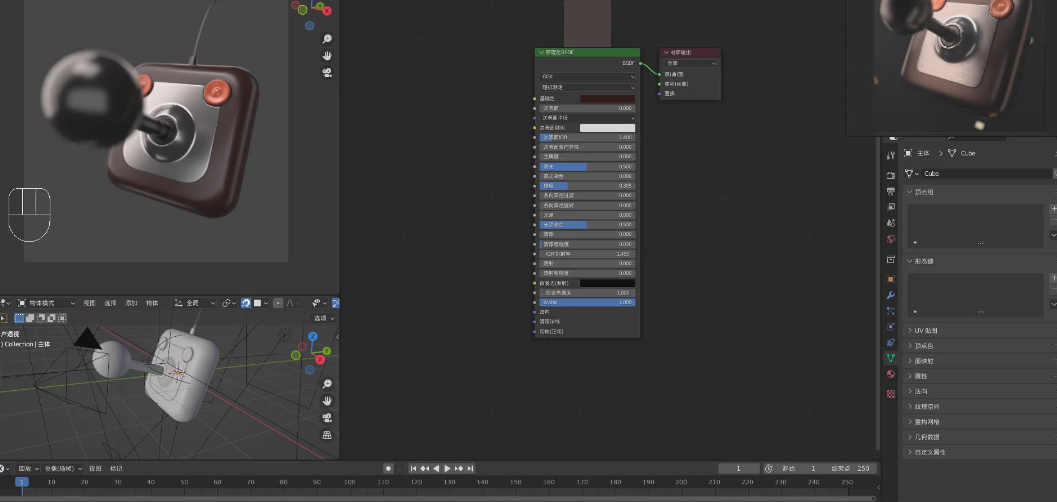Toggle the auto keying record button

389,468
